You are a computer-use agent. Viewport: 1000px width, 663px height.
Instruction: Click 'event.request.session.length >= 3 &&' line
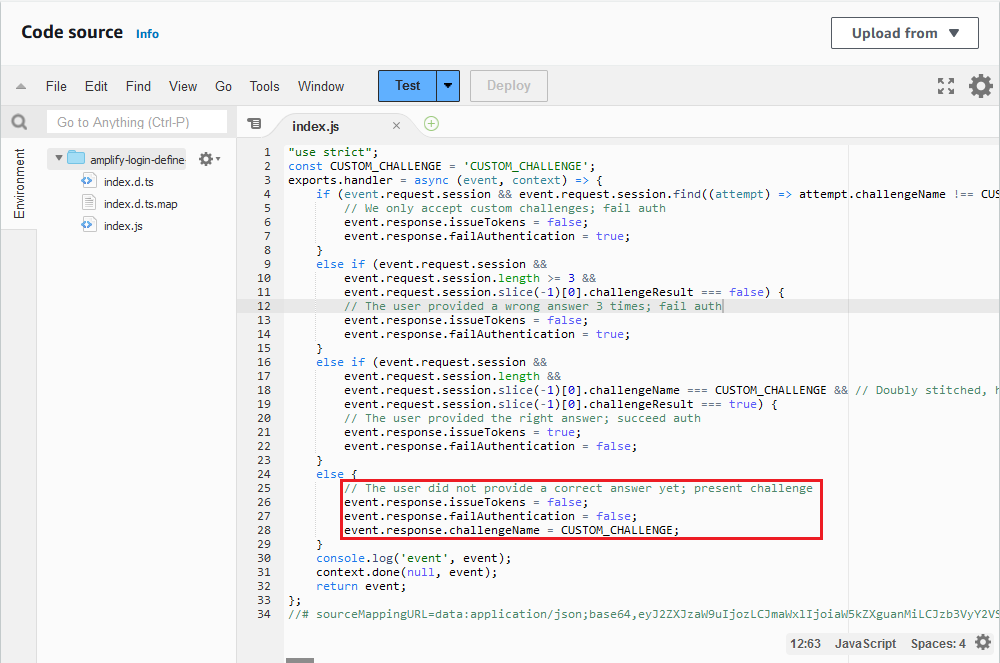[x=470, y=278]
